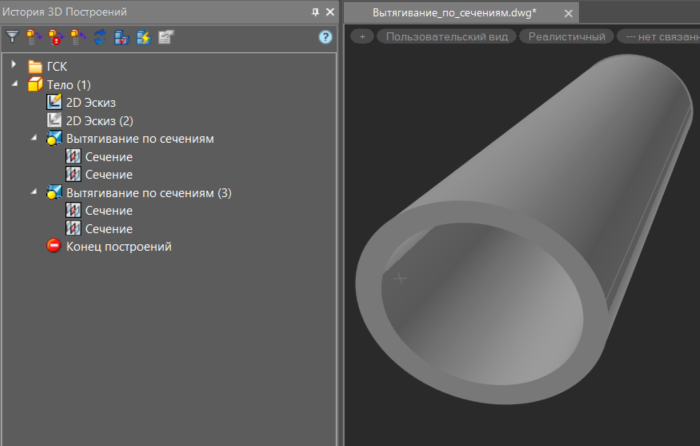Click the blue refresh arrows toolbar icon
Viewport: 700px width, 446px height.
(98, 37)
